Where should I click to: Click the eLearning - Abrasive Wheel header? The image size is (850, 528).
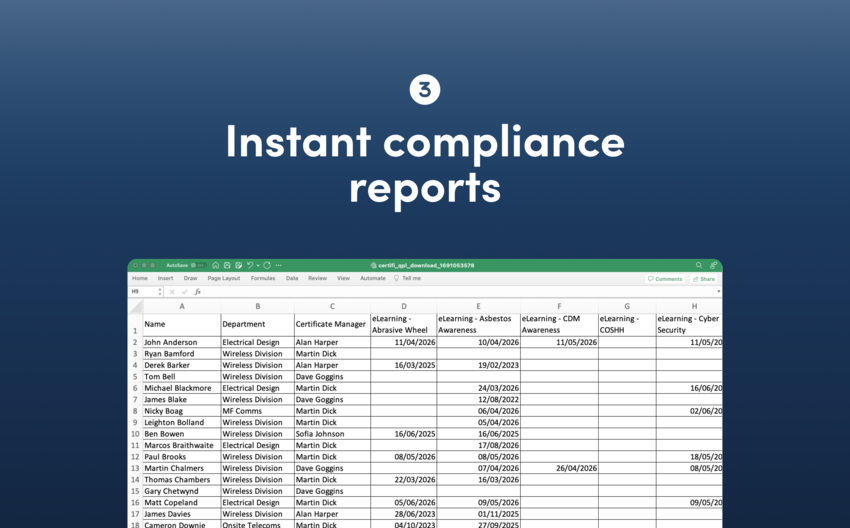pos(404,324)
